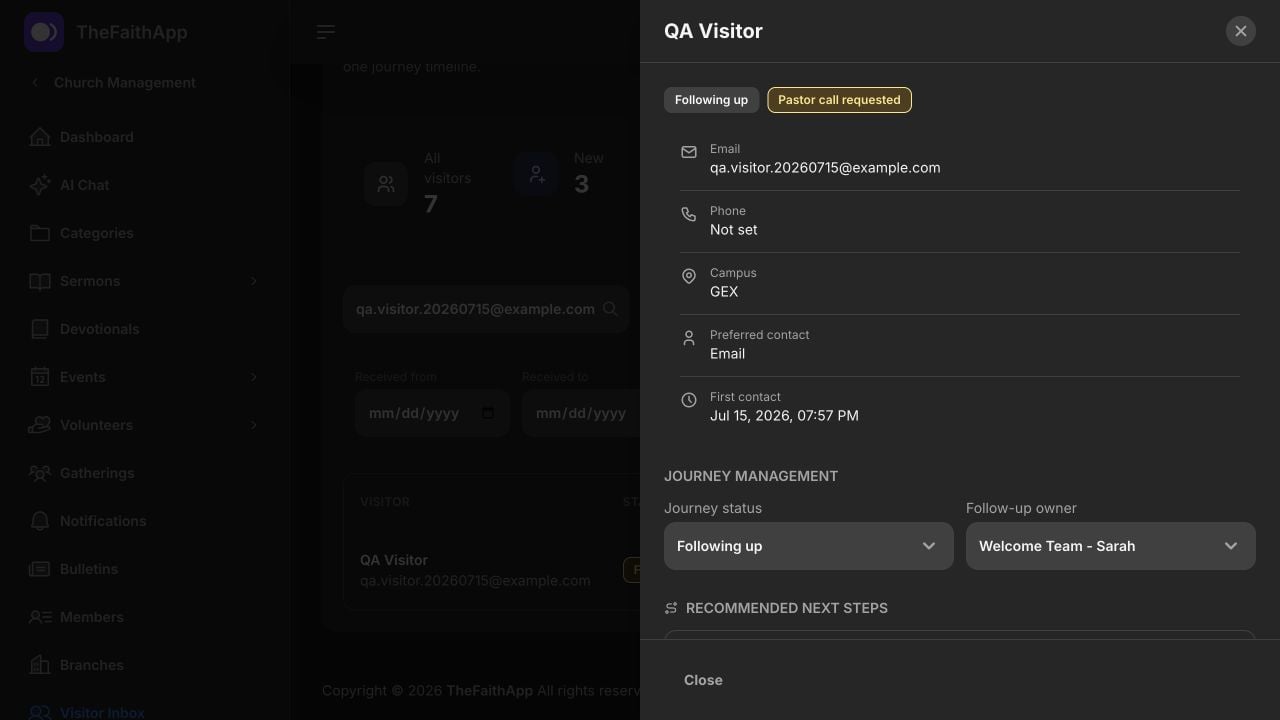The width and height of the screenshot is (1280, 720).
Task: Click Devotionals icon in sidebar
Action: click(40, 329)
